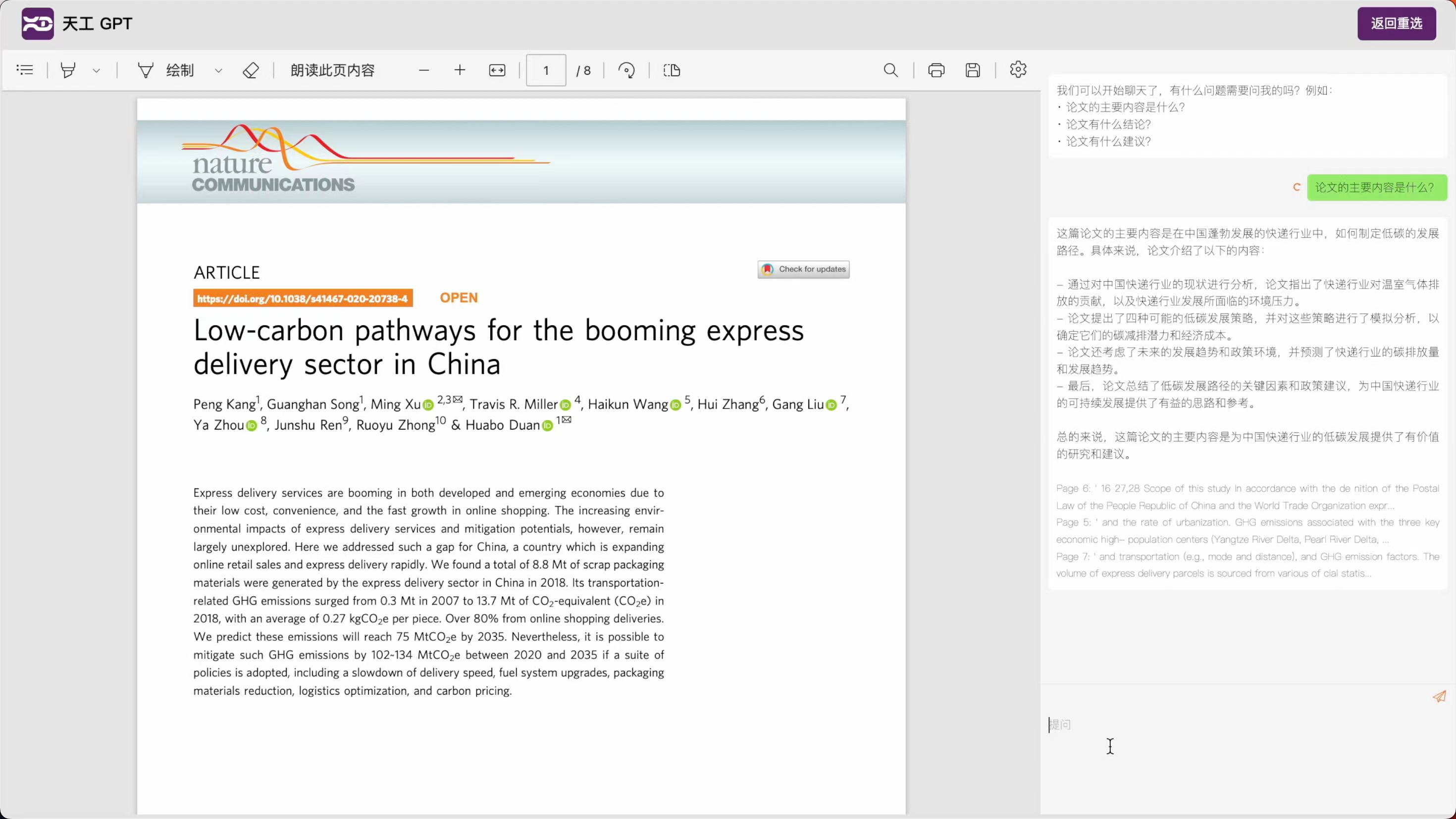Expand the 绘制 draw options dropdown
The height and width of the screenshot is (819, 1456).
(218, 71)
